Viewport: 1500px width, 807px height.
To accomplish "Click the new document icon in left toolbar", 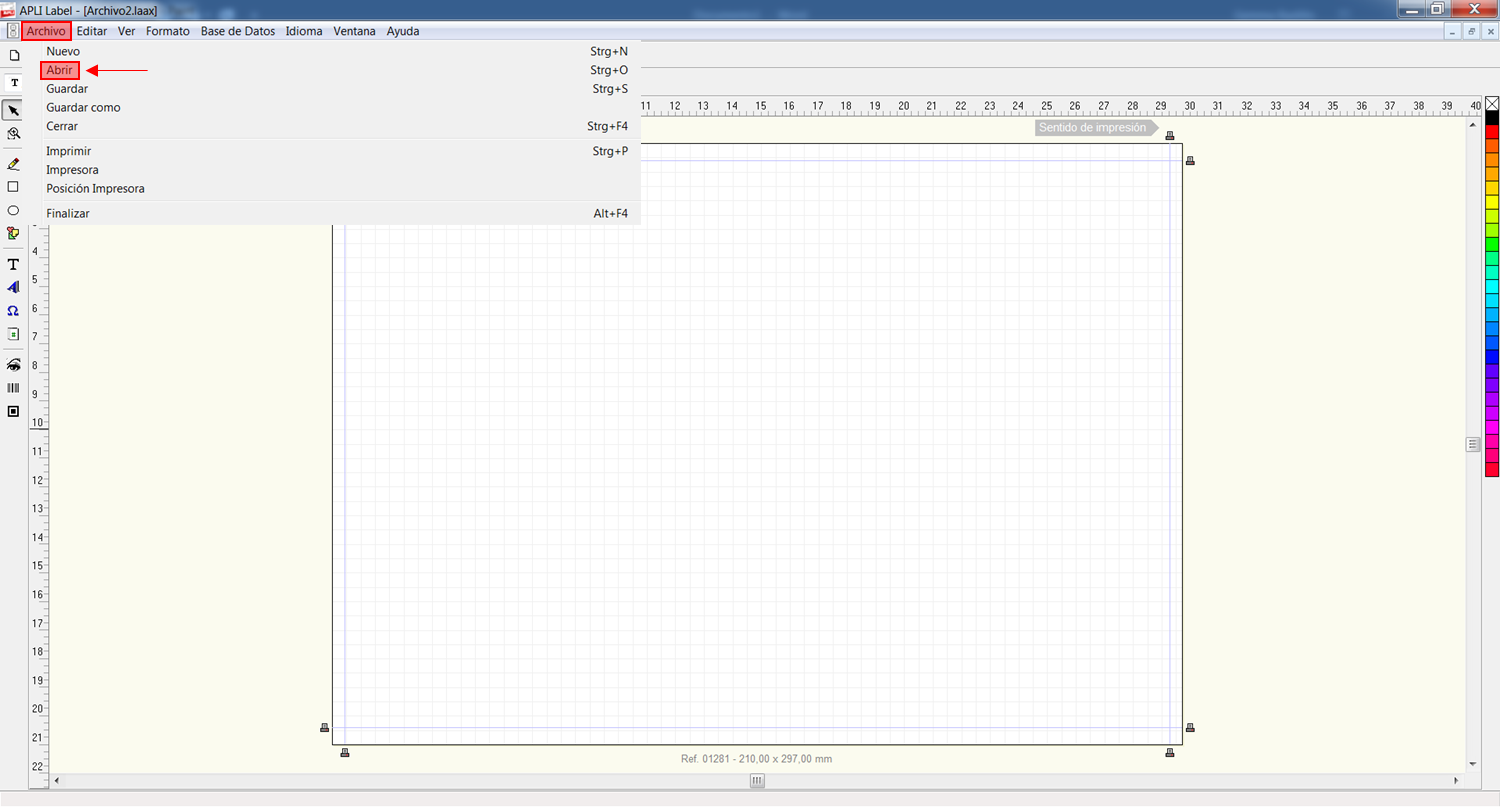I will 14,55.
